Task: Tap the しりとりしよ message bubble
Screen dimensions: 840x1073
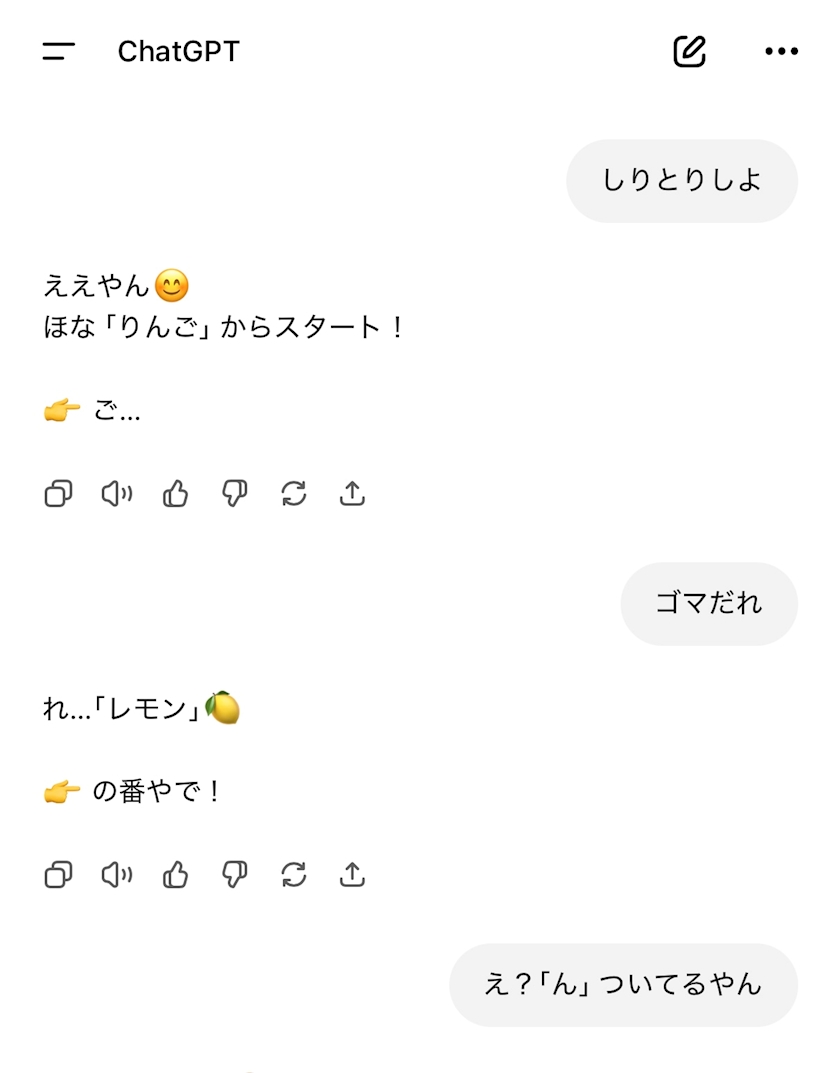Action: (682, 181)
